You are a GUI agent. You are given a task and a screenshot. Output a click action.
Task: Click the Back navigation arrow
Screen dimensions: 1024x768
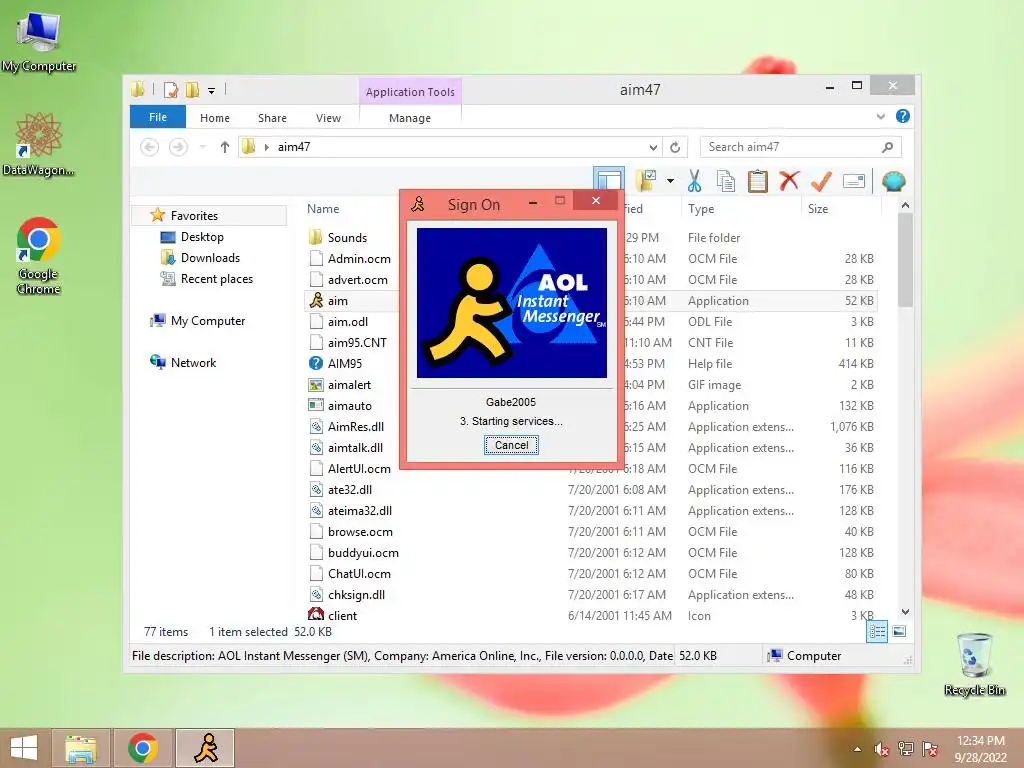click(150, 147)
